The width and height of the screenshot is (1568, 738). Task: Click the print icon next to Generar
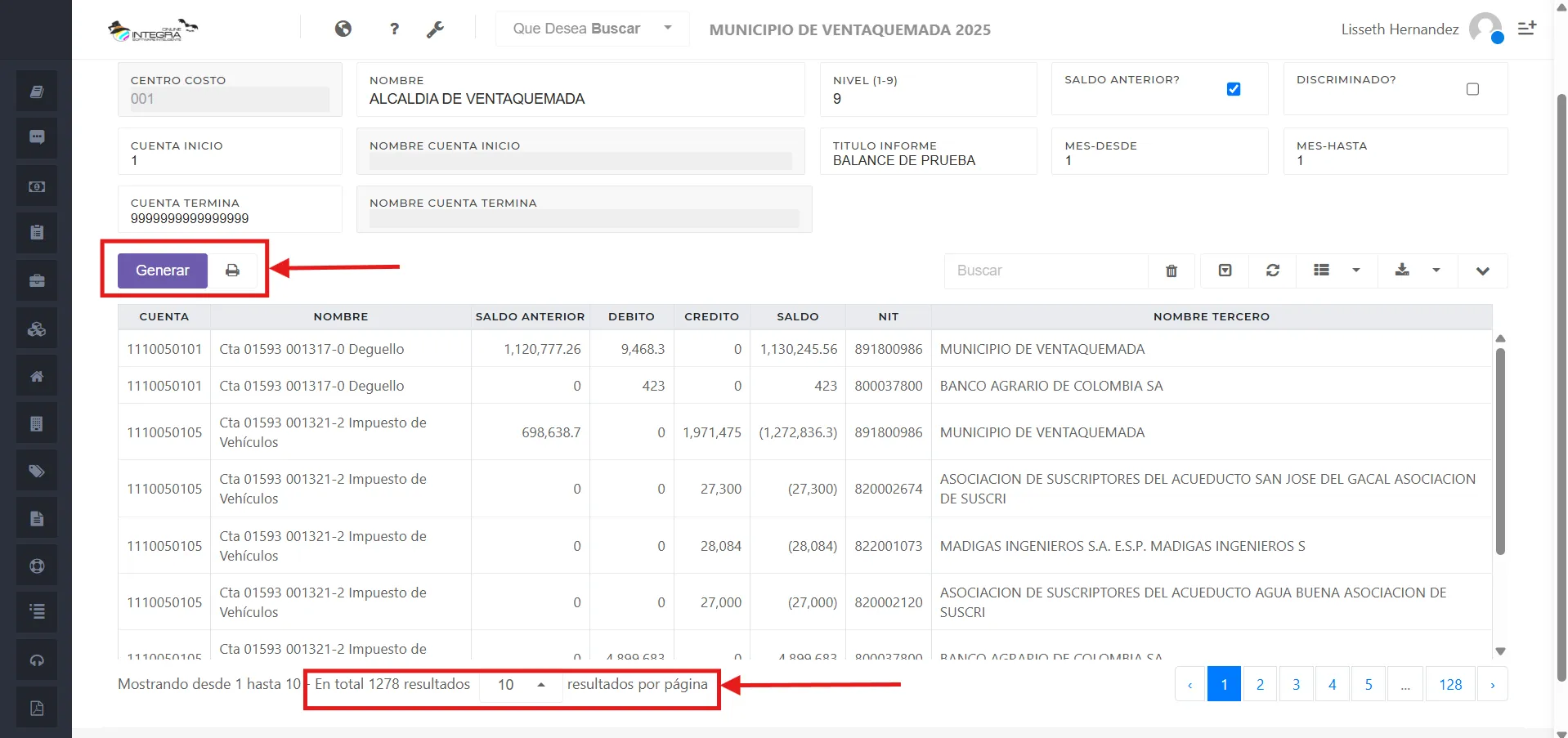[232, 270]
